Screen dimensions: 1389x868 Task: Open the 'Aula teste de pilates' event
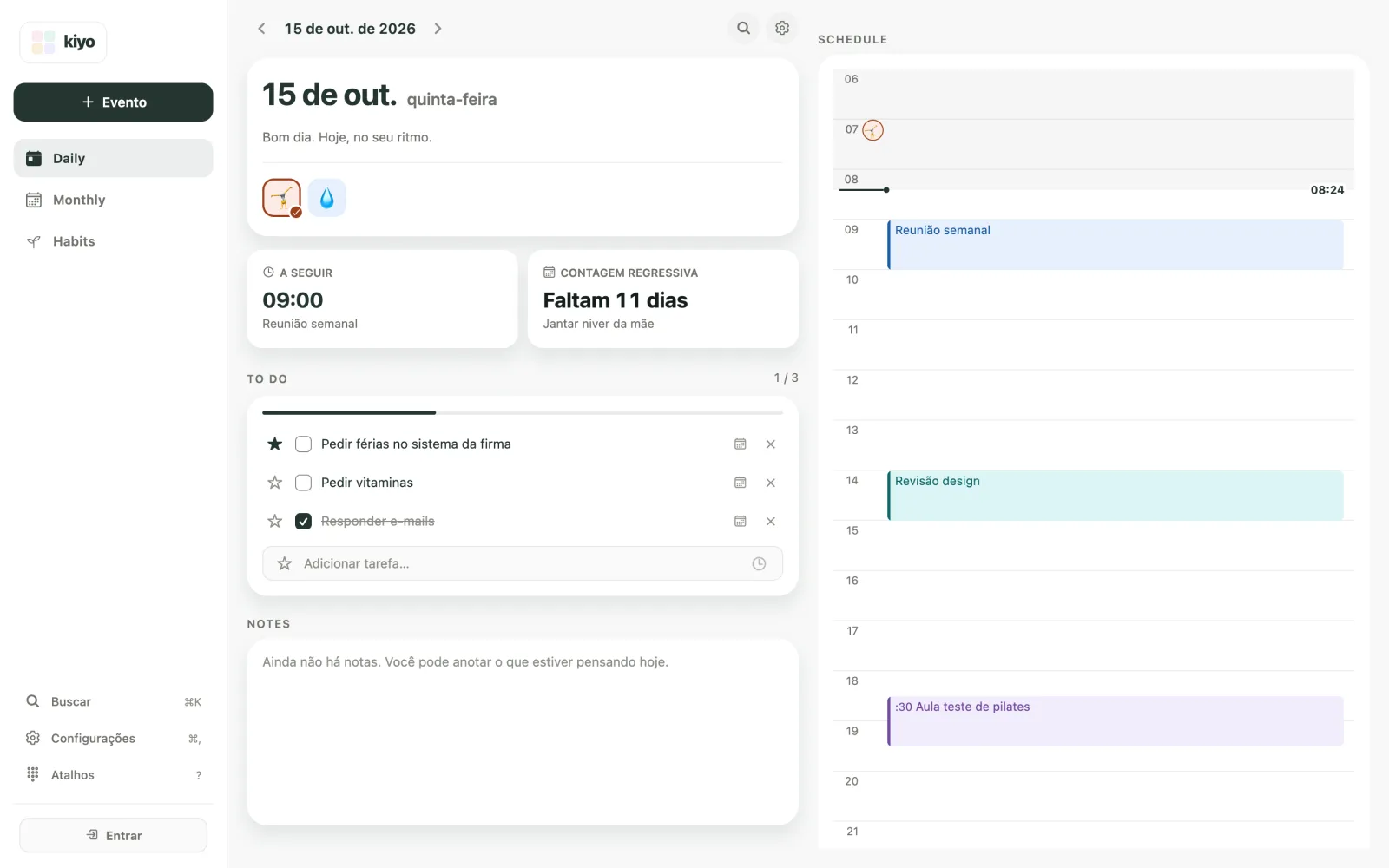(1116, 720)
